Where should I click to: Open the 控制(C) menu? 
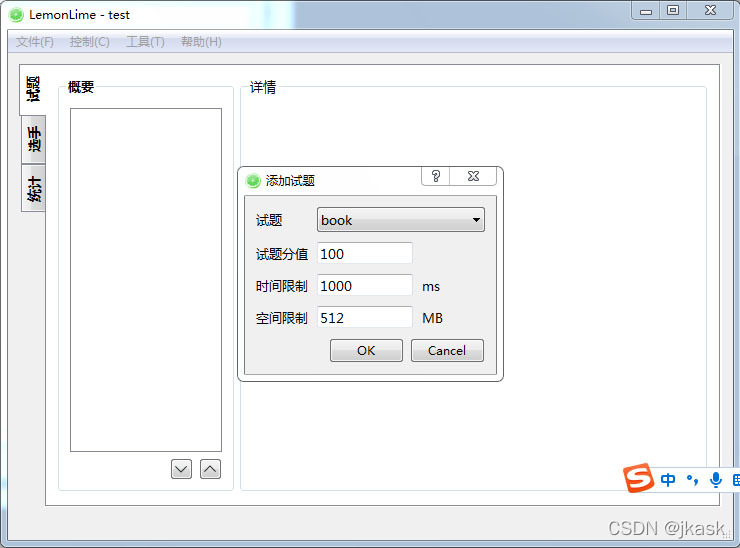(x=89, y=42)
